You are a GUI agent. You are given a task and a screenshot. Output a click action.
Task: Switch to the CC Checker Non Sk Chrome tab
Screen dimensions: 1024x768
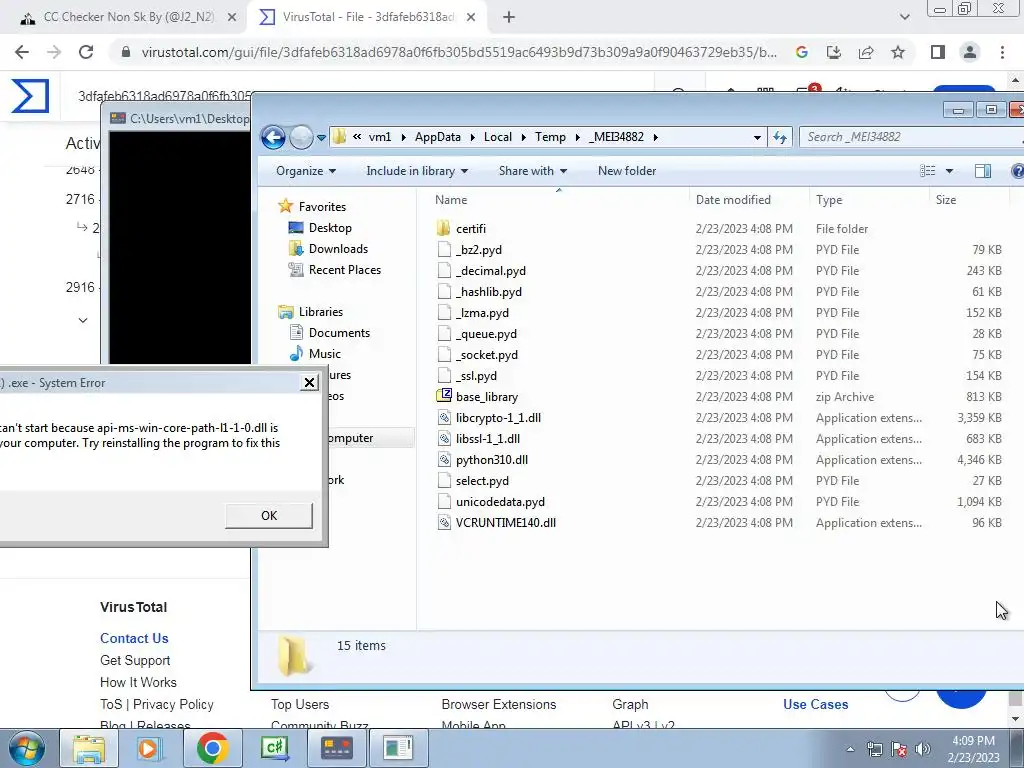pos(128,17)
